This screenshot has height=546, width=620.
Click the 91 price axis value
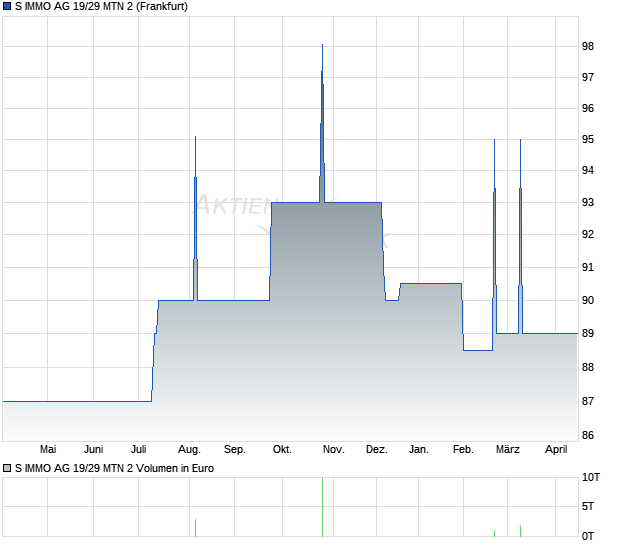pos(588,267)
